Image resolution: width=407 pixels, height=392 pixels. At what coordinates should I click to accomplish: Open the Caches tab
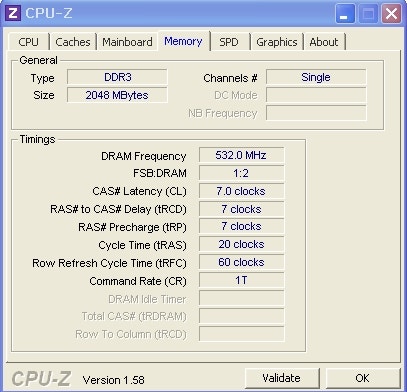click(73, 42)
